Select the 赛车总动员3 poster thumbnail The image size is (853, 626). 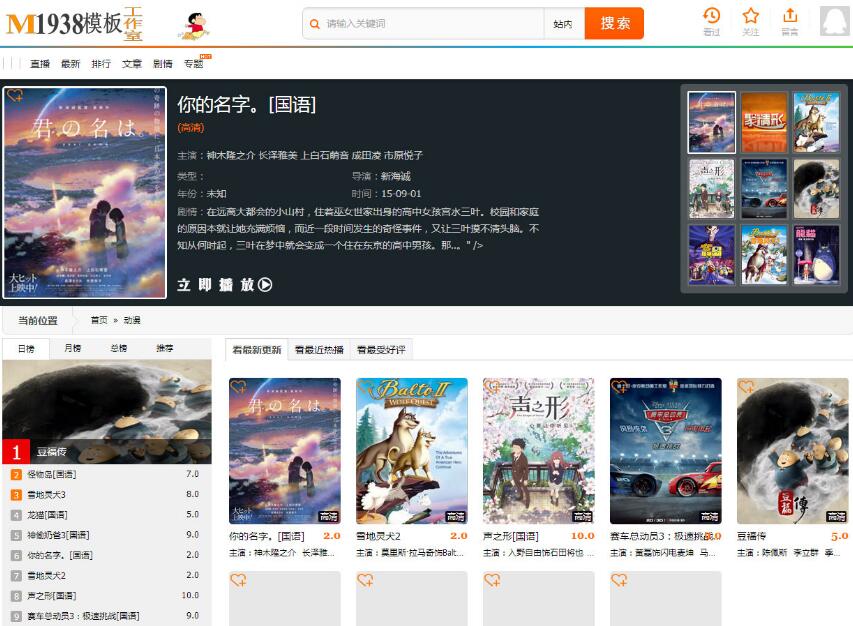click(665, 450)
